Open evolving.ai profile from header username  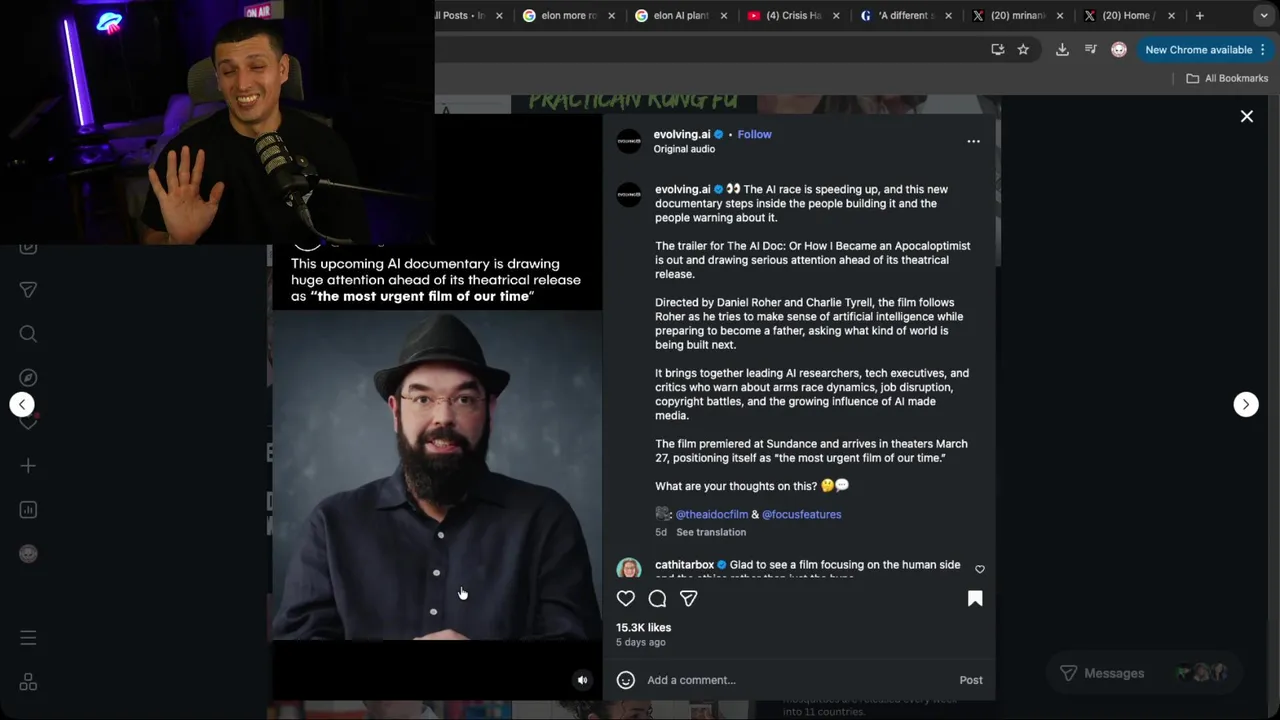pyautogui.click(x=682, y=134)
